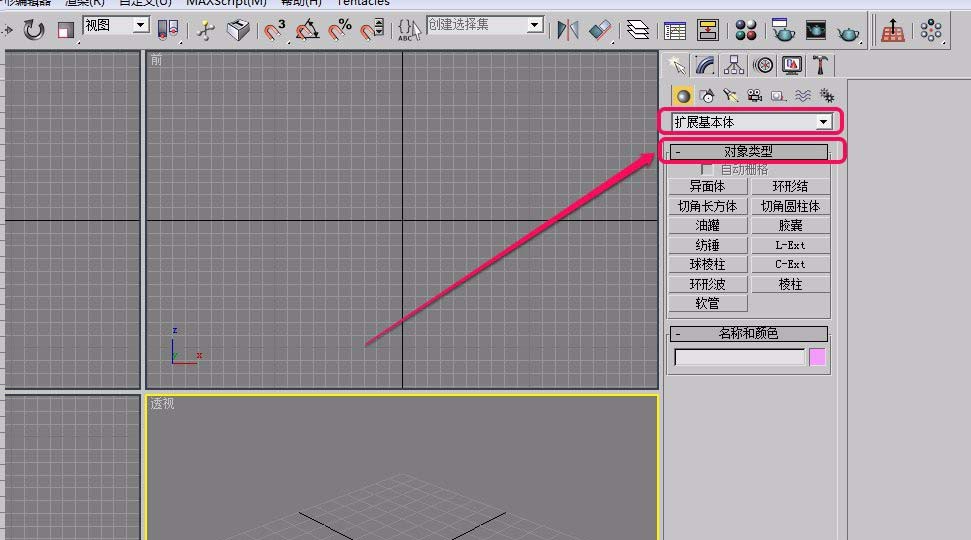The image size is (971, 540).
Task: Toggle the 自动栅格 checkbox
Action: pyautogui.click(x=706, y=169)
